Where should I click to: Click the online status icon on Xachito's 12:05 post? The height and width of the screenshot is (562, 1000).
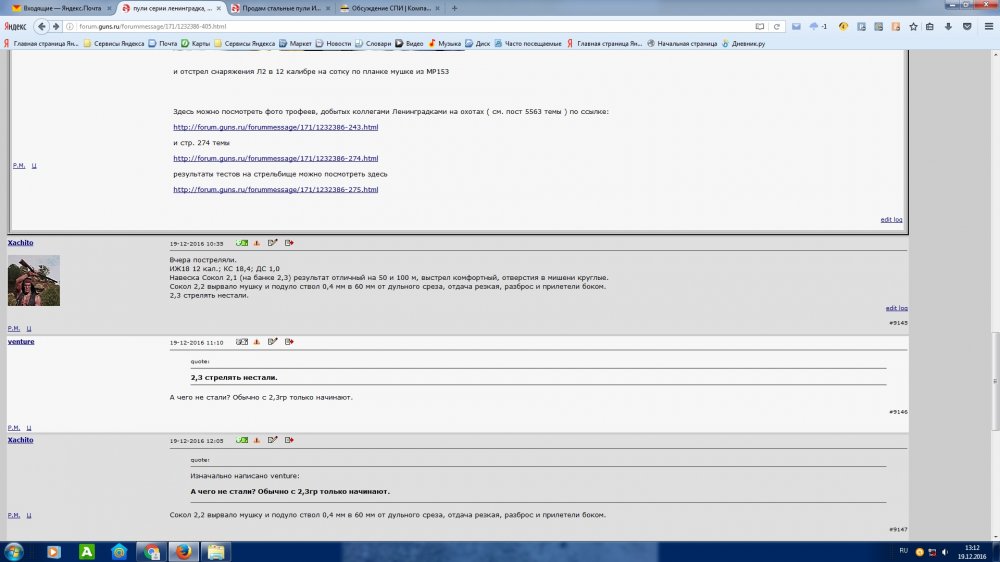point(241,440)
